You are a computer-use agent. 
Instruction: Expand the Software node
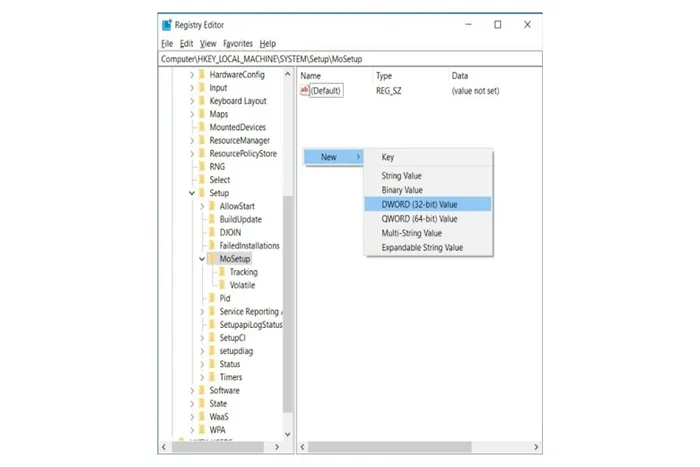point(192,391)
